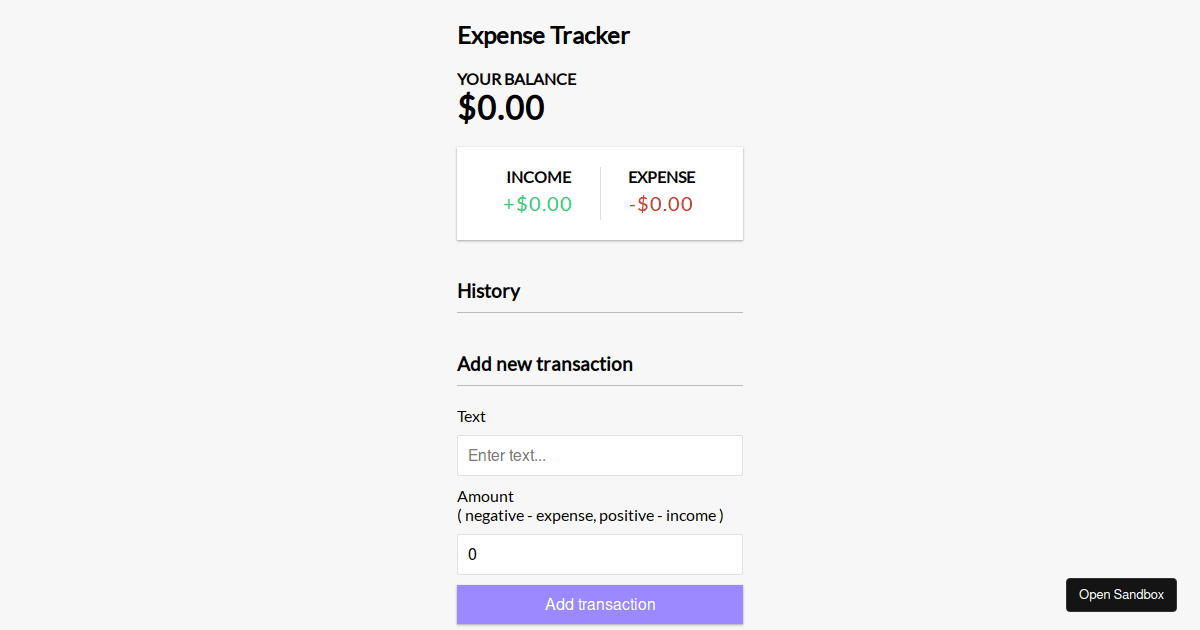This screenshot has height=630, width=1200.
Task: Select the default 0 in the amount box
Action: pos(472,554)
